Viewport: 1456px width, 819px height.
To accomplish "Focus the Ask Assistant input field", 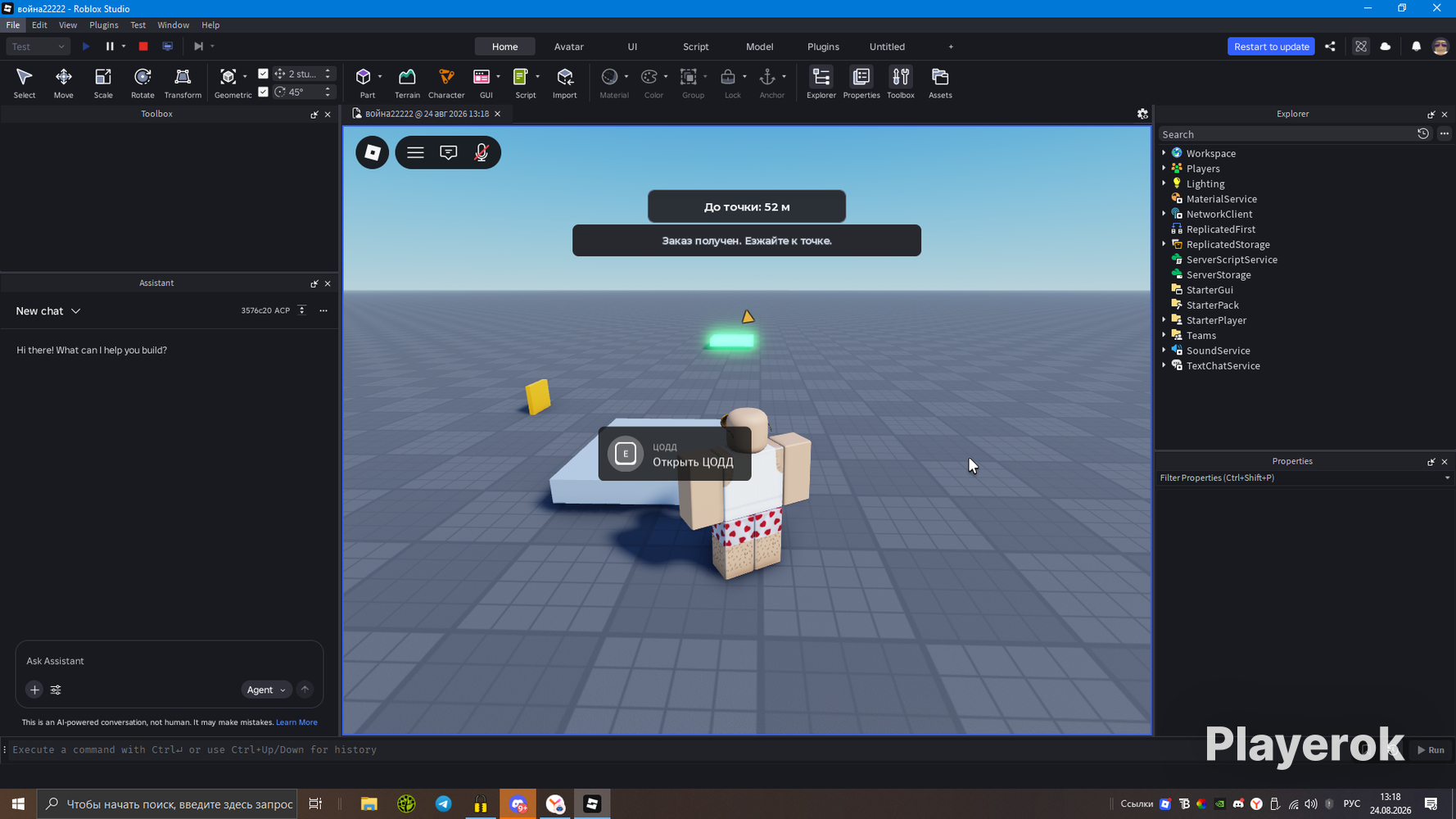I will click(x=170, y=661).
